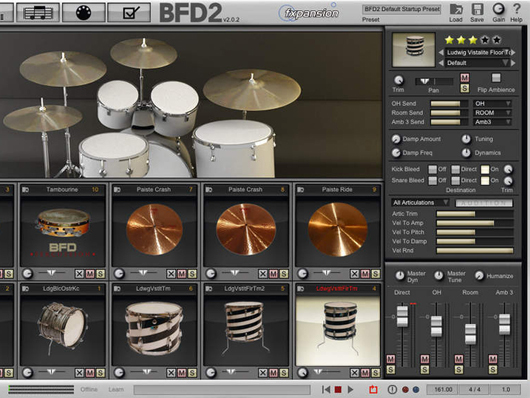This screenshot has width=530, height=398.
Task: Go to the previous kit piece before Ludwig Vistalite
Action: click(x=441, y=52)
